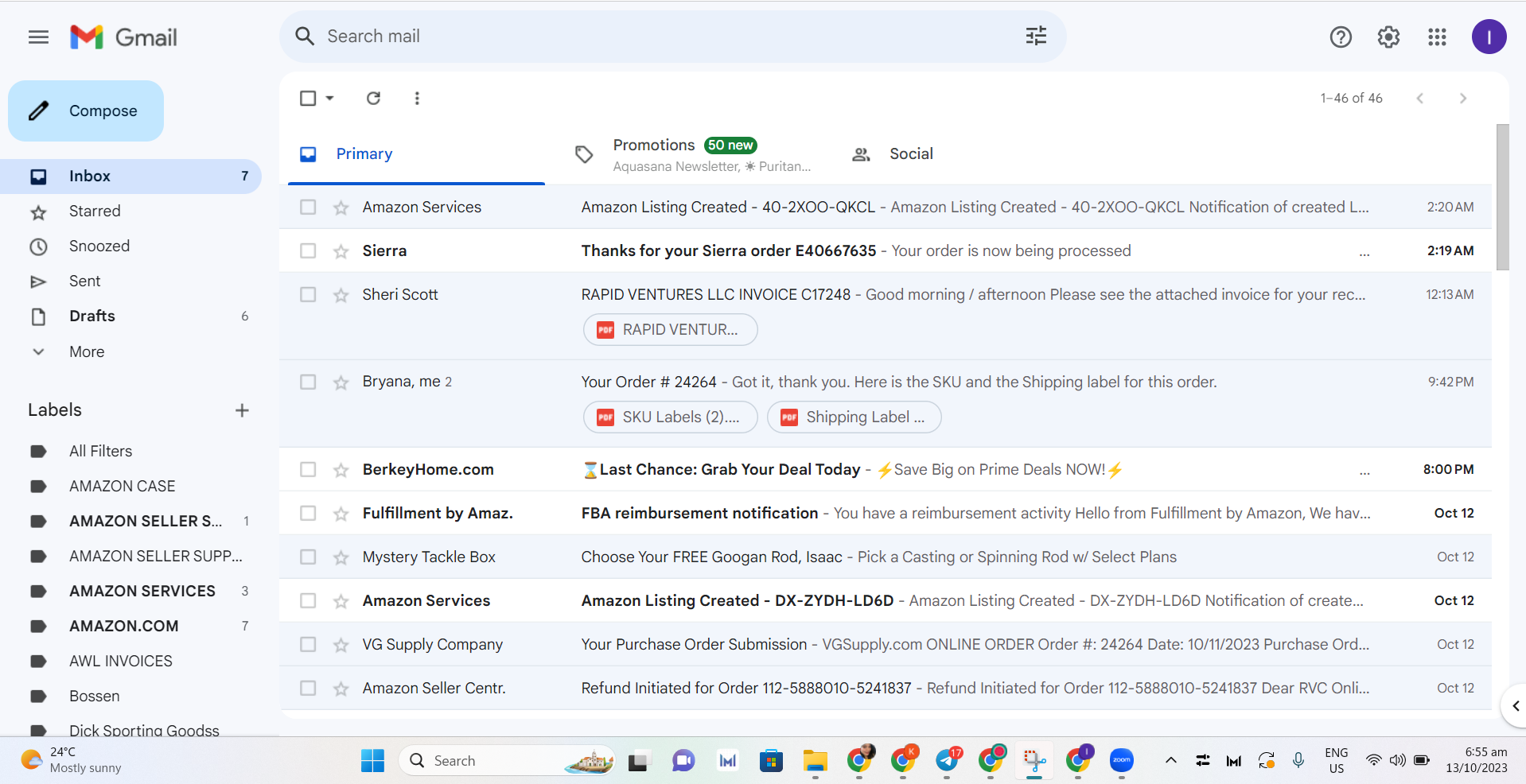The image size is (1526, 784).
Task: Open Gmail support help icon
Action: point(1341,37)
